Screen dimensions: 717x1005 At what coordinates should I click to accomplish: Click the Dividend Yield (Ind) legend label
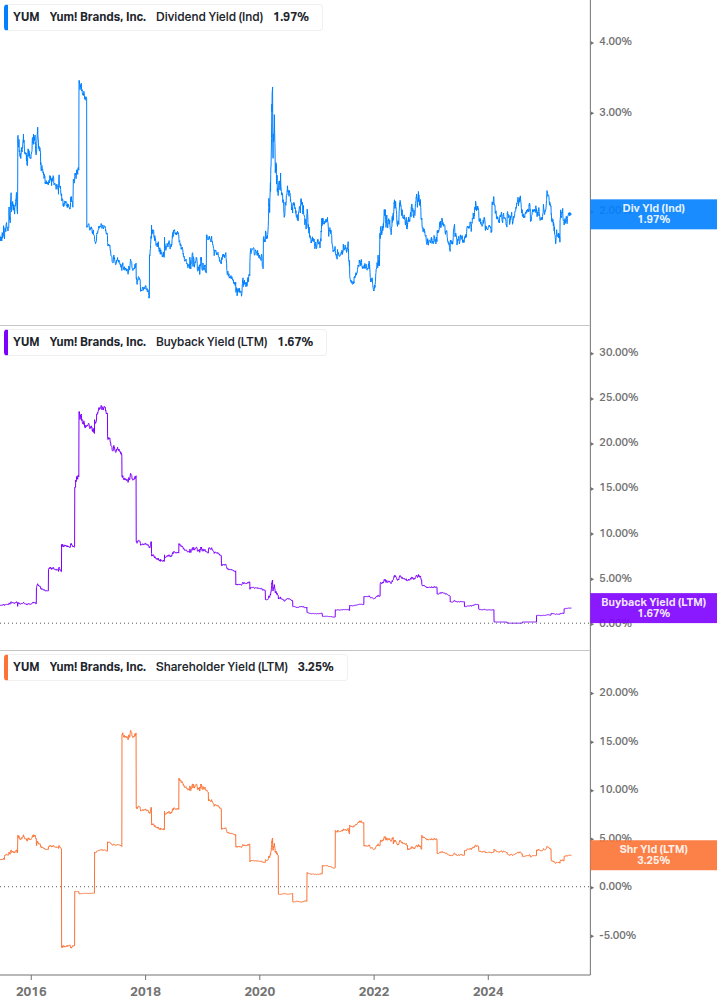coord(210,17)
